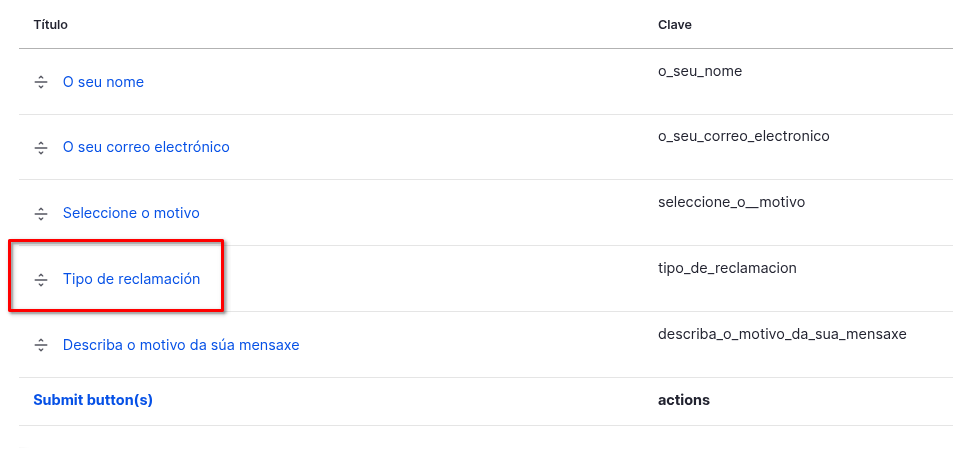Open the Seleccione o motivo link
Image resolution: width=953 pixels, height=460 pixels.
131,213
